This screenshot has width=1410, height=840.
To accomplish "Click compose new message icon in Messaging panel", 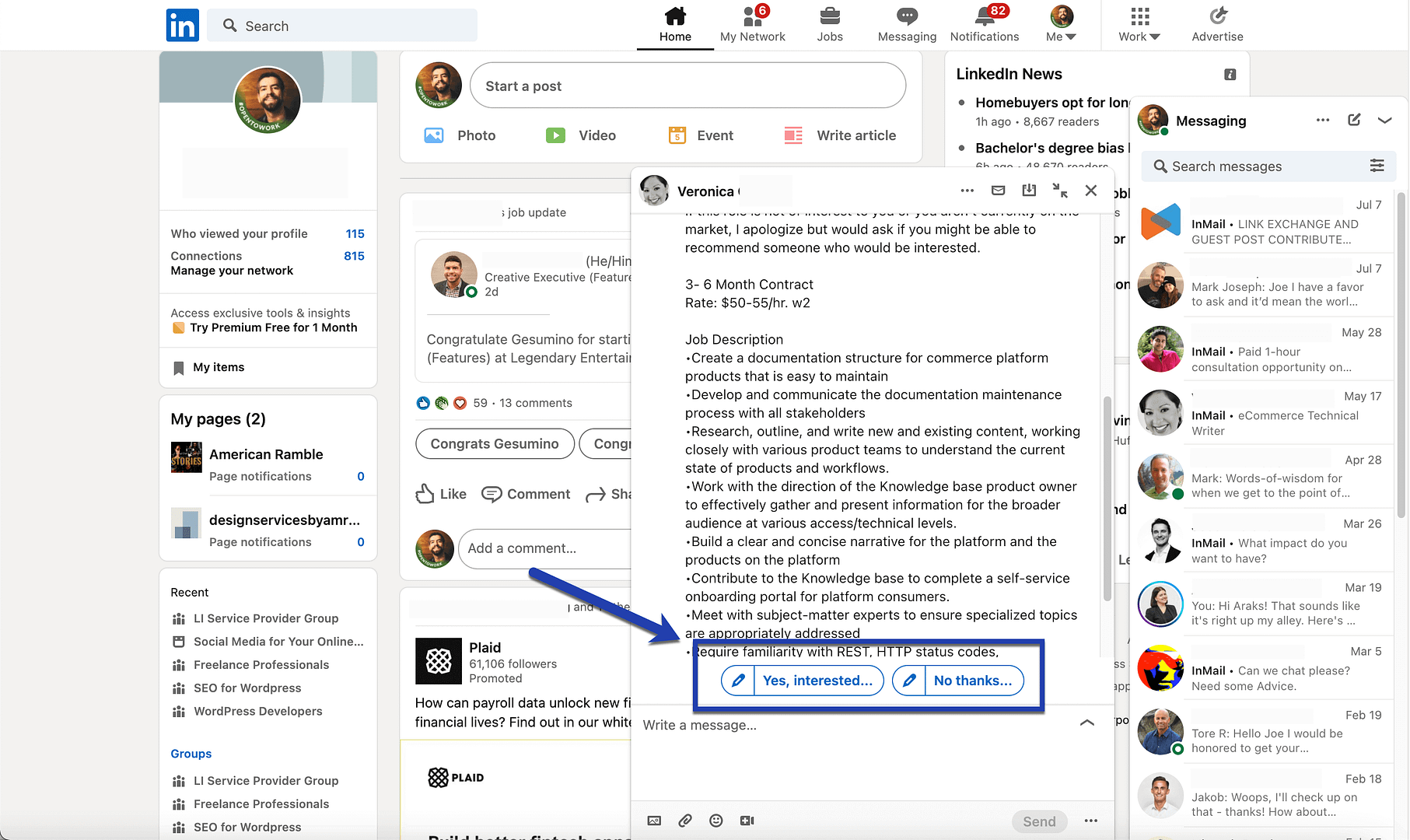I will [1354, 120].
